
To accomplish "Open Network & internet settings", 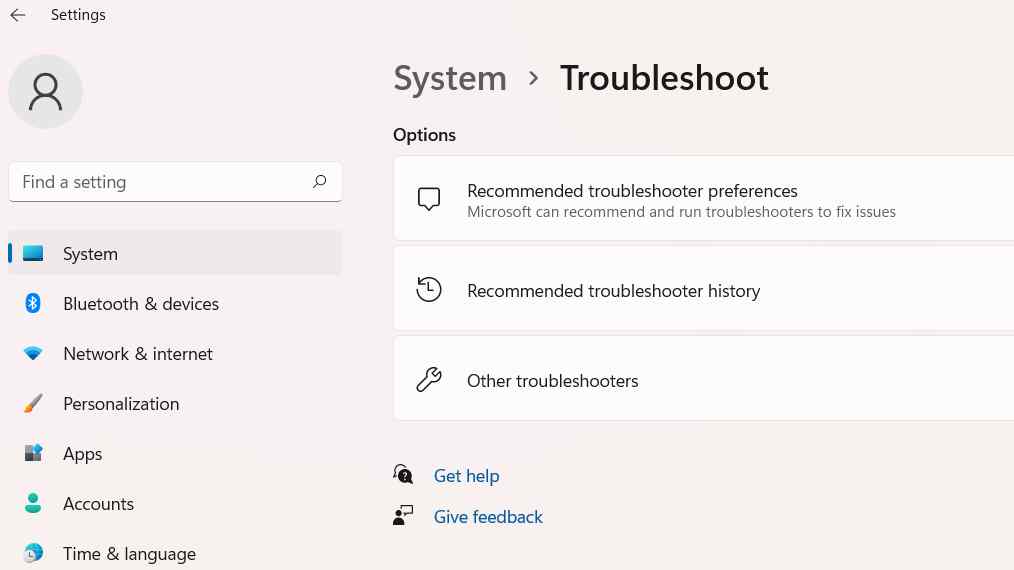I will pos(175,353).
